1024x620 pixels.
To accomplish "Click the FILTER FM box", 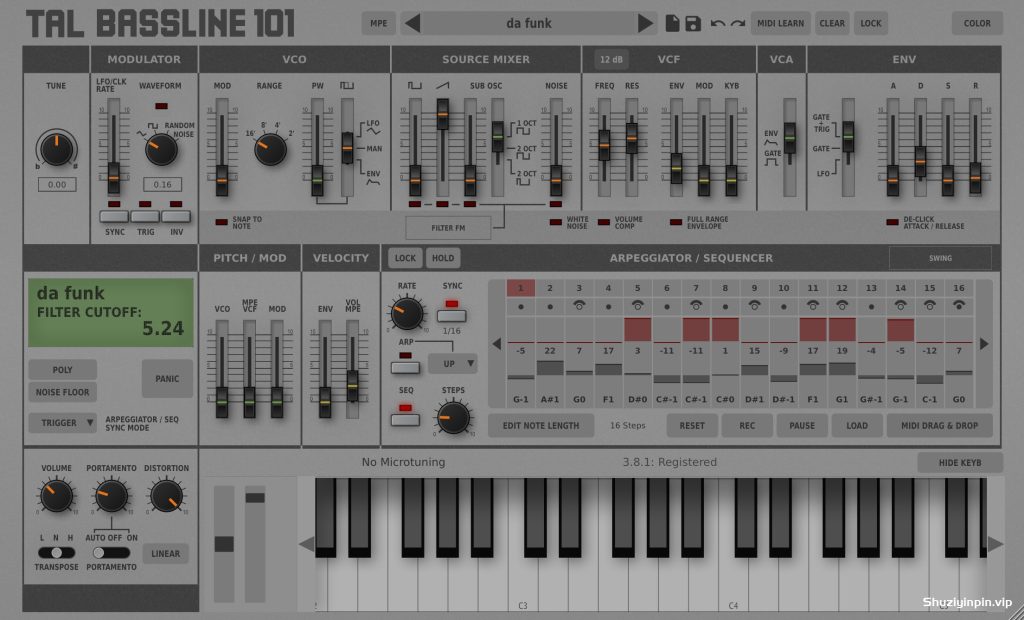I will pos(448,228).
